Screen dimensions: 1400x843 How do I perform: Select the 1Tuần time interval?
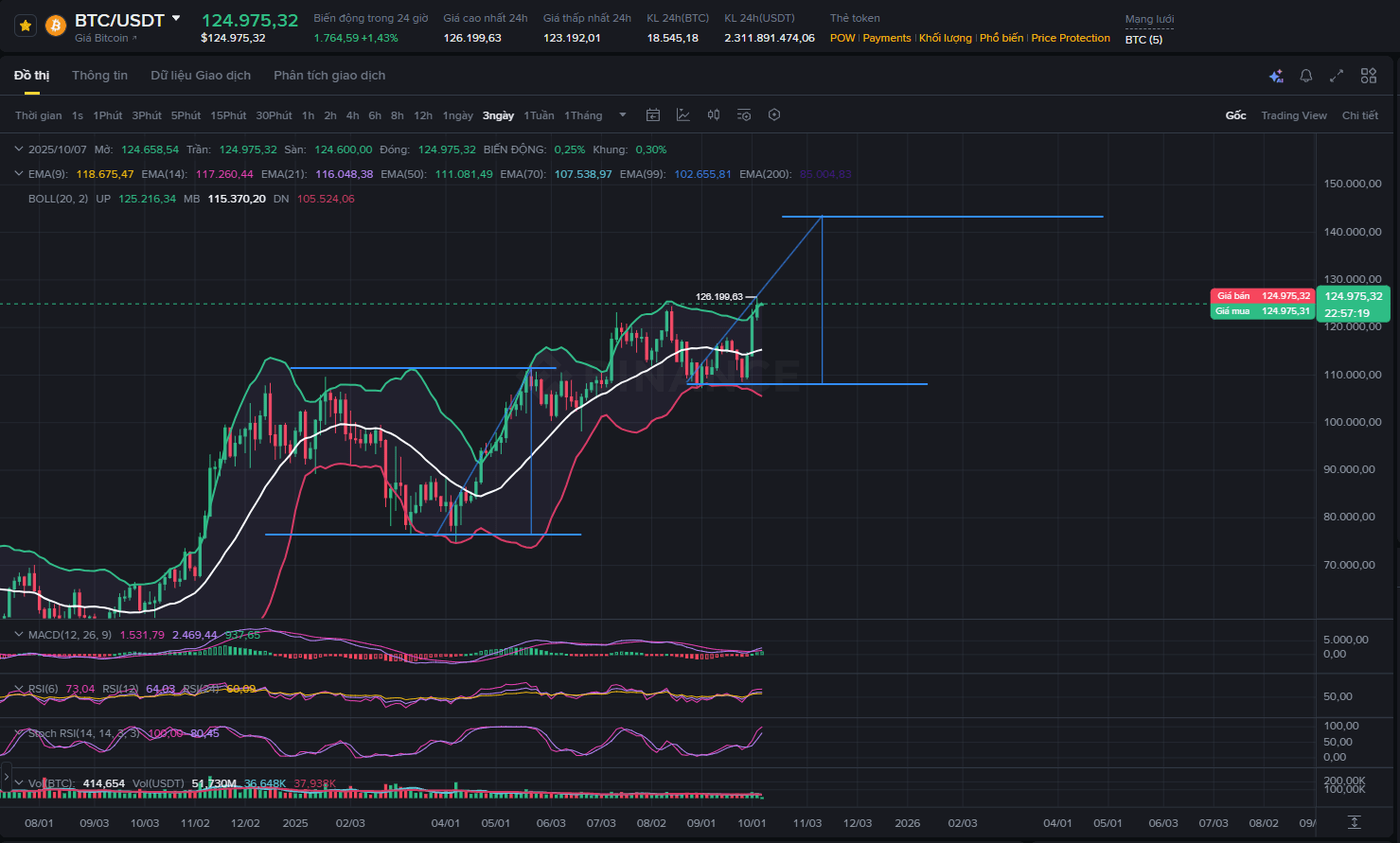tap(540, 115)
